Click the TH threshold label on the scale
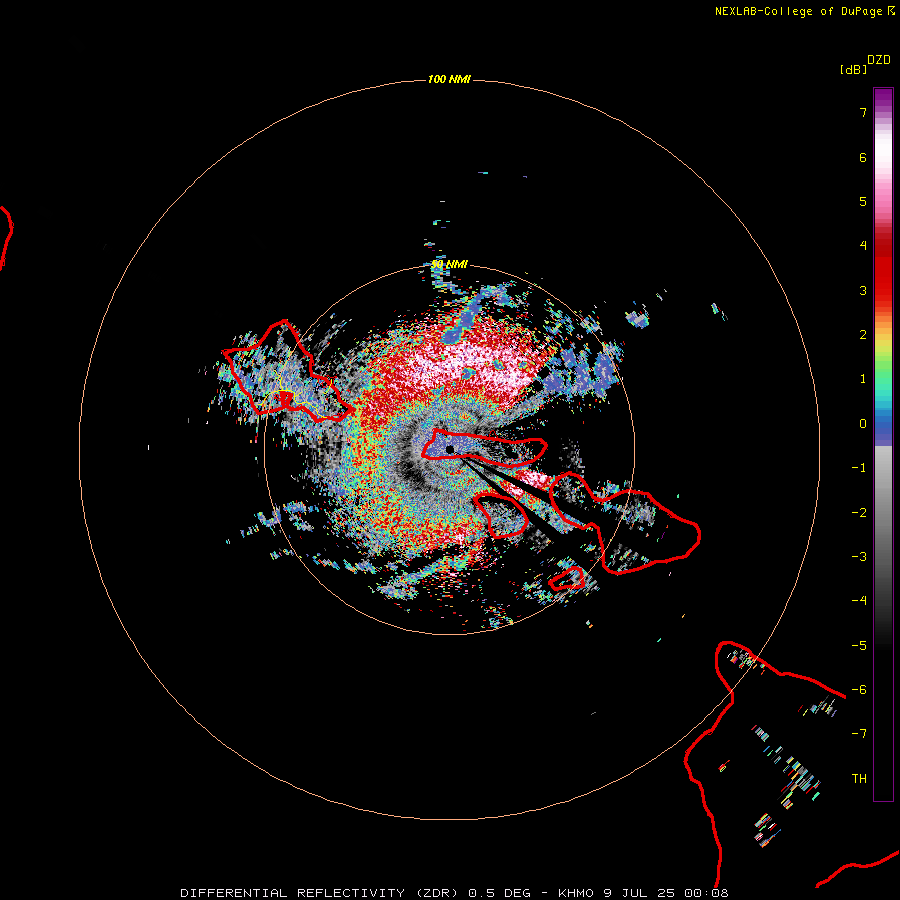Viewport: 900px width, 900px height. click(859, 779)
